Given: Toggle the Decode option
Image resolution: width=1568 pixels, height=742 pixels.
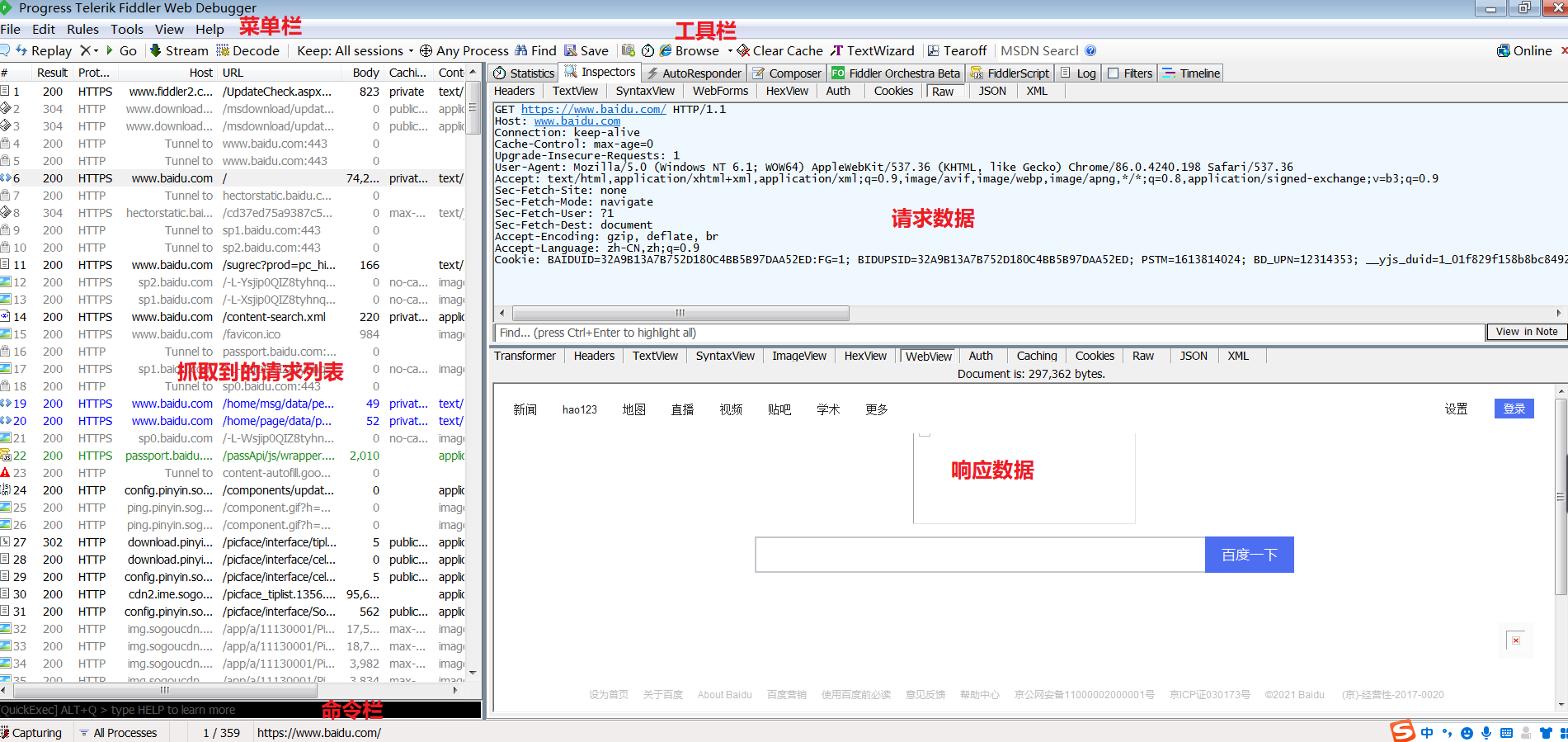Looking at the screenshot, I should pos(248,50).
